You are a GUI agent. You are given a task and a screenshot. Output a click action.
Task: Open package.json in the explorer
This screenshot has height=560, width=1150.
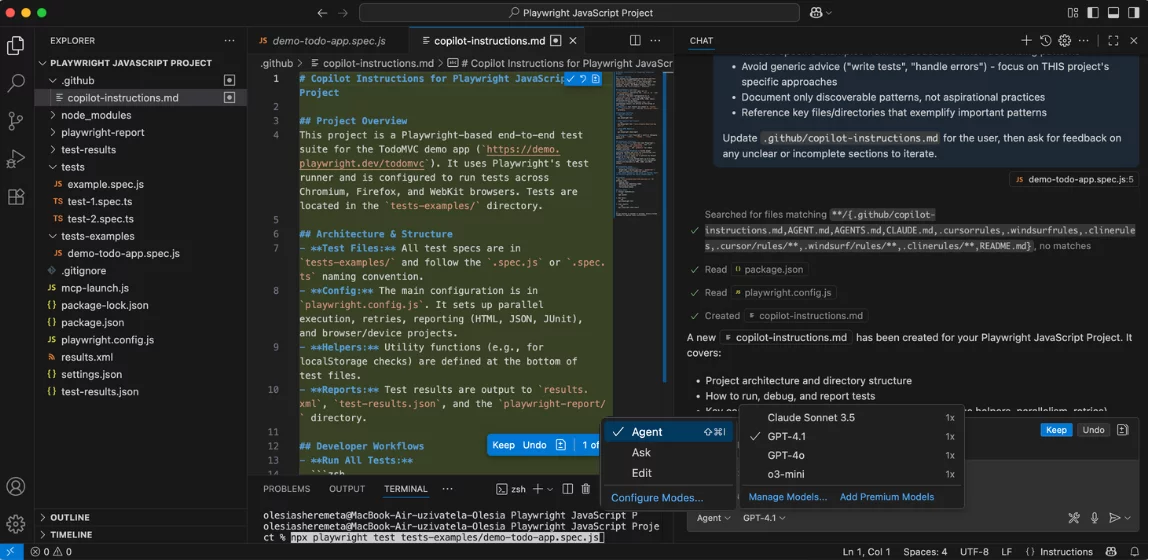click(92, 323)
